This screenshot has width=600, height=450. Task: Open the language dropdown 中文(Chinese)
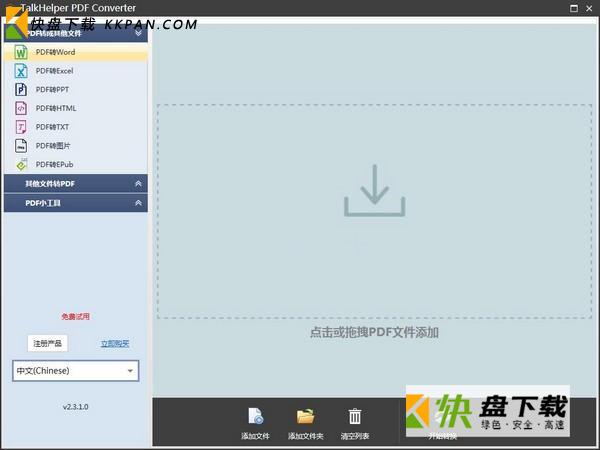point(76,370)
